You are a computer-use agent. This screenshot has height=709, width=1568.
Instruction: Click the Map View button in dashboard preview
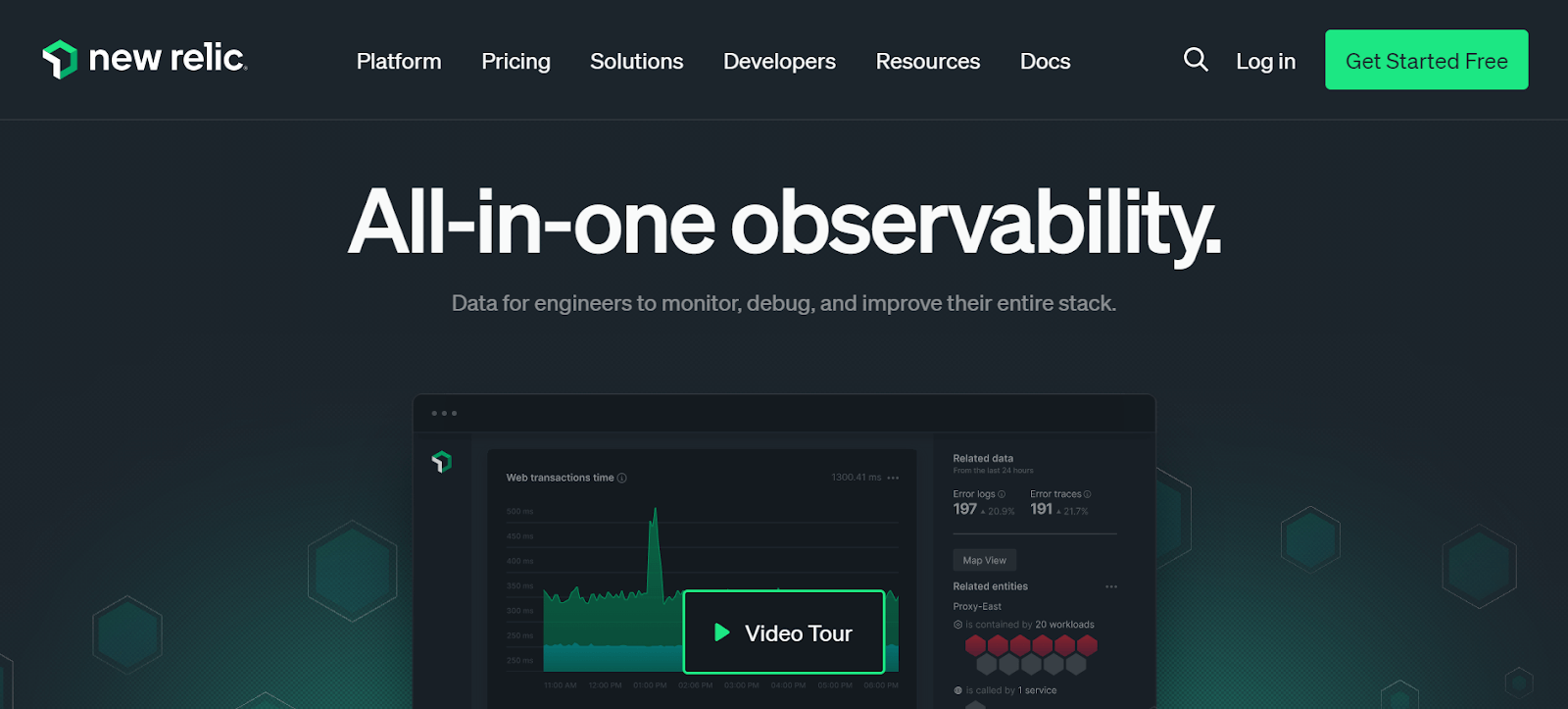point(984,560)
